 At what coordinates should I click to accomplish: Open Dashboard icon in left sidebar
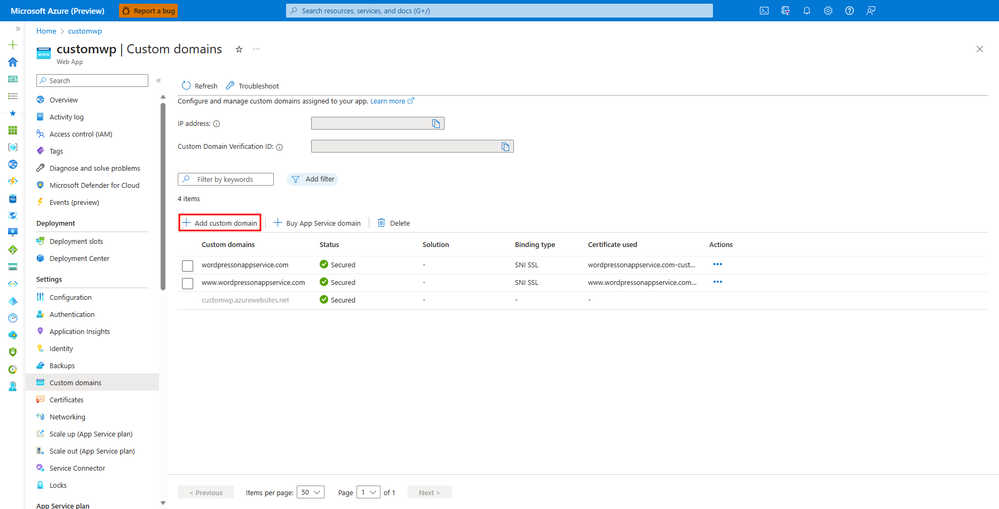pos(13,79)
